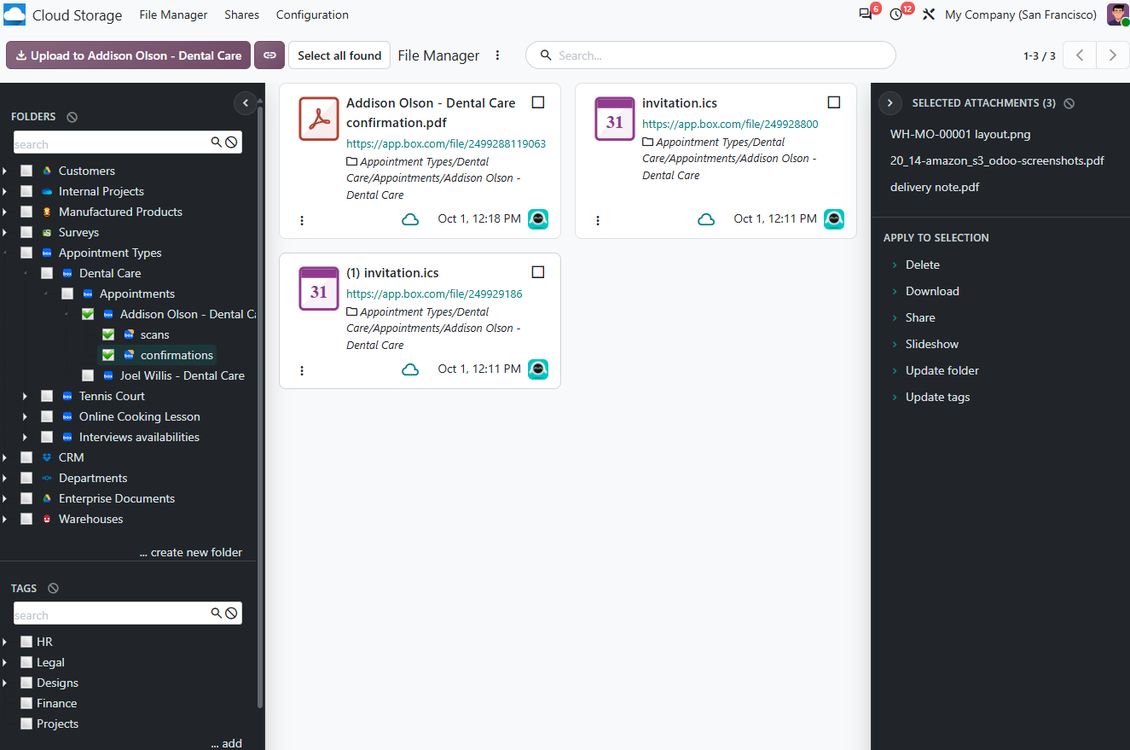Check the Customers folder checkbox
Image resolution: width=1130 pixels, height=750 pixels.
[x=27, y=171]
